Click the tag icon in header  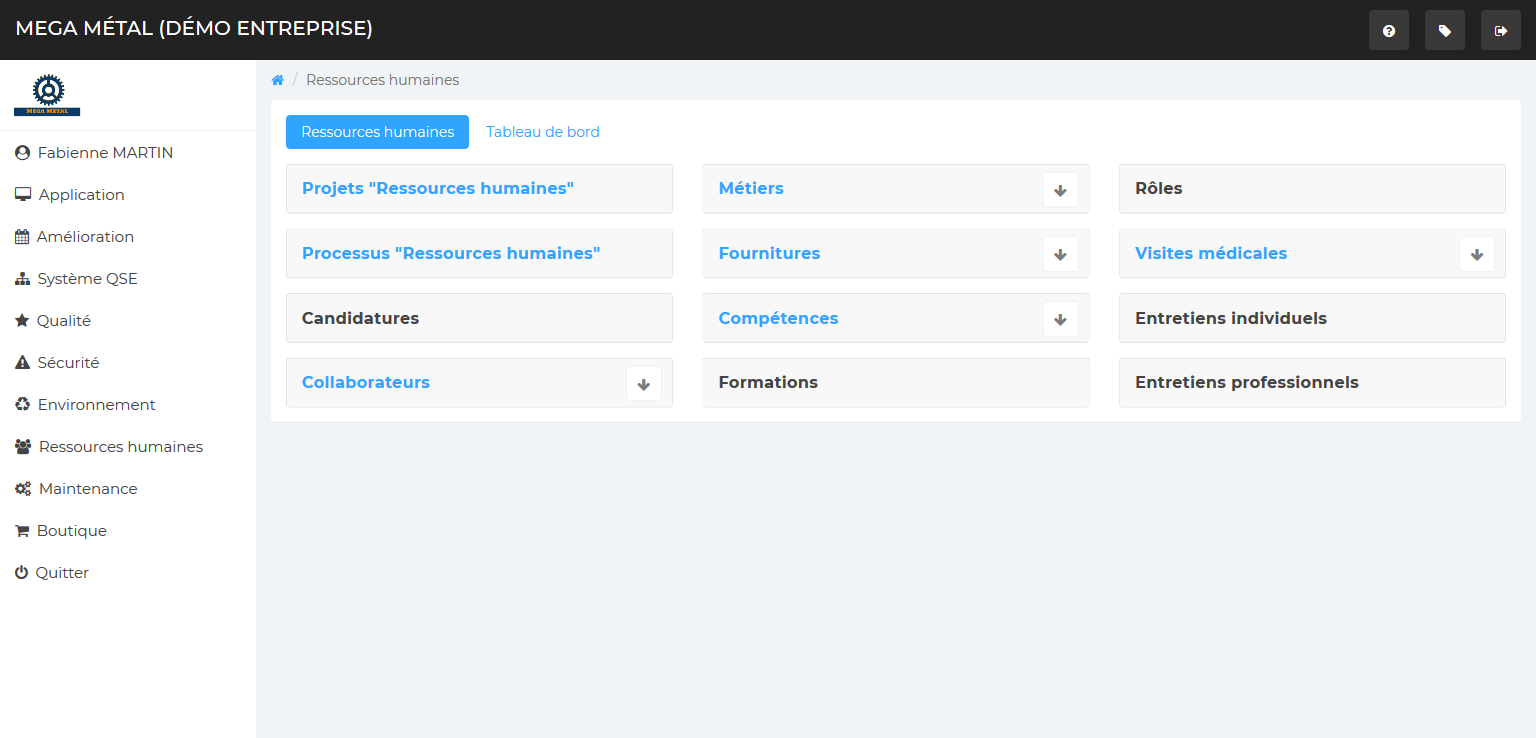pos(1444,31)
